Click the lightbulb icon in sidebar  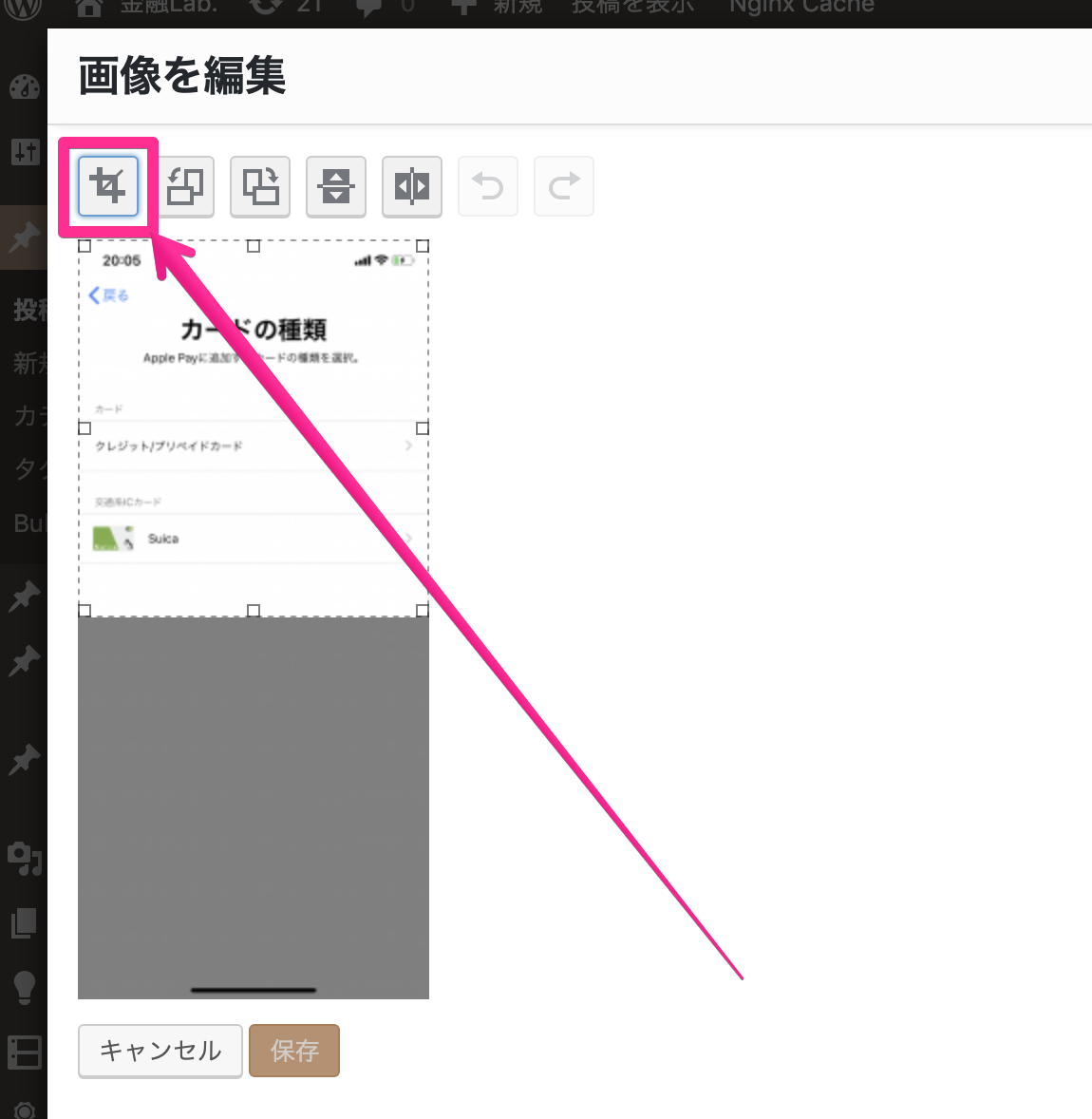click(24, 988)
